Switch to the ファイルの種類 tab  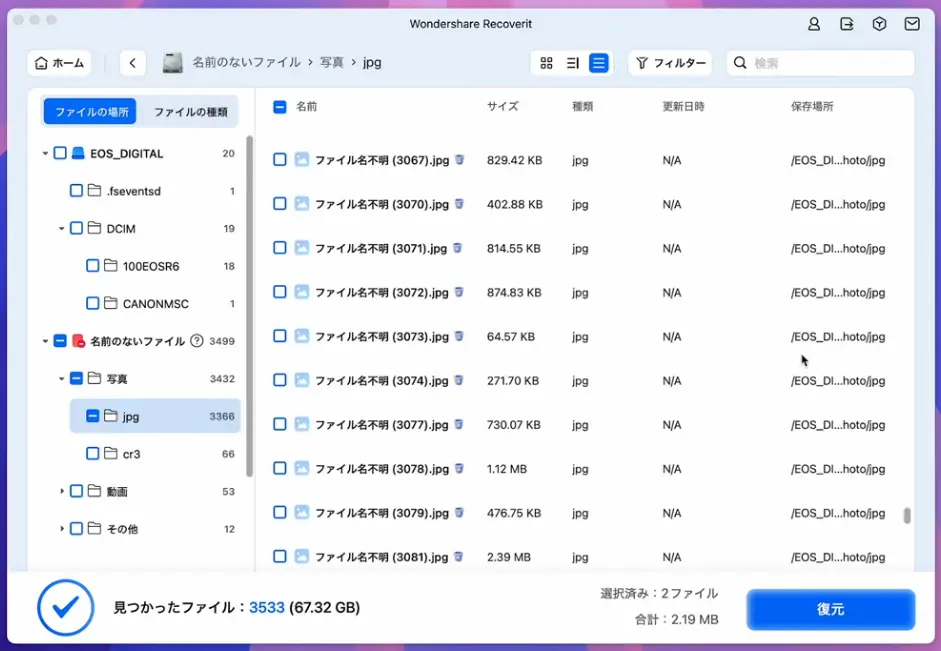pos(190,112)
